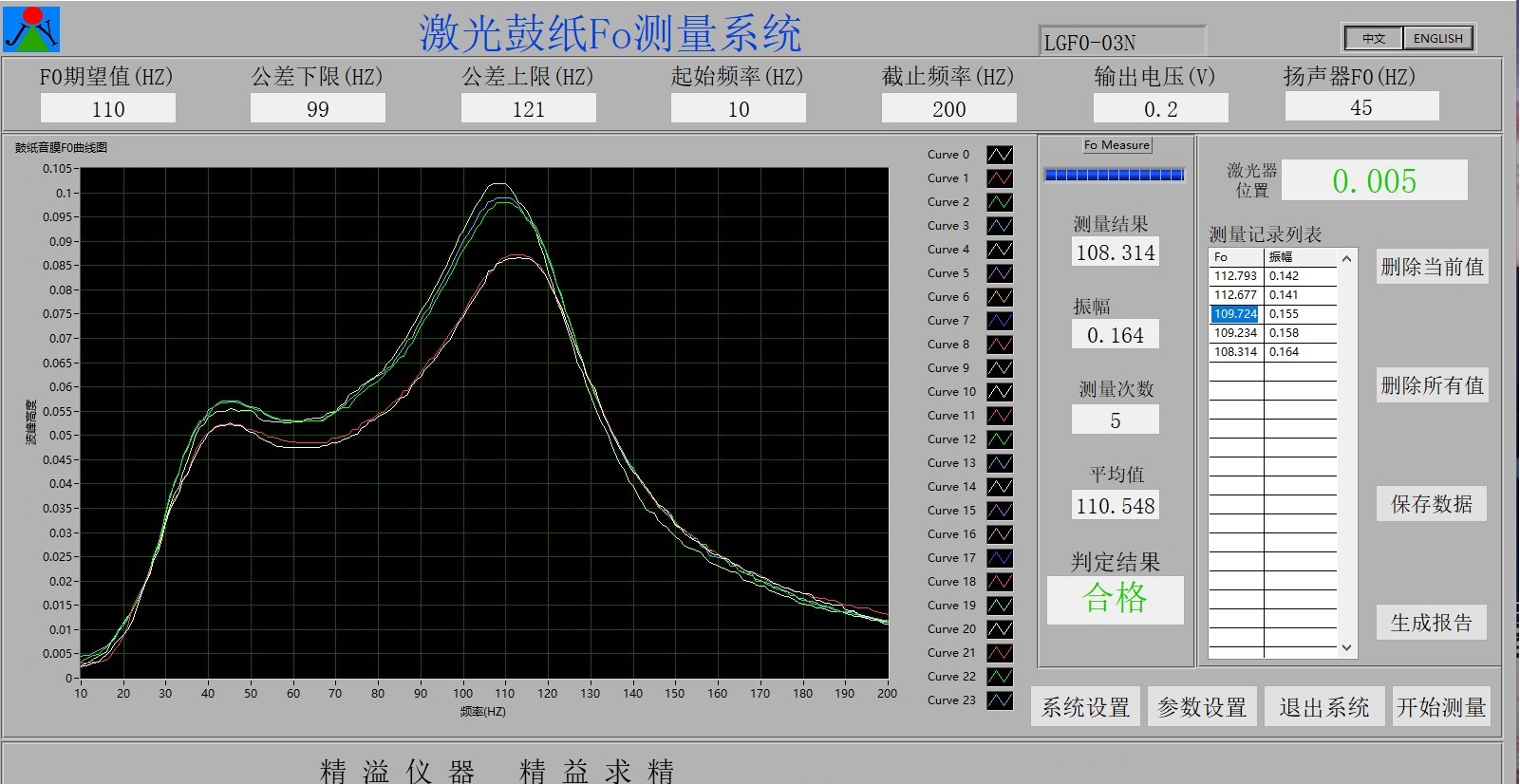Click the Curve 16 legend plot icon
The height and width of the screenshot is (784, 1520).
click(1000, 534)
